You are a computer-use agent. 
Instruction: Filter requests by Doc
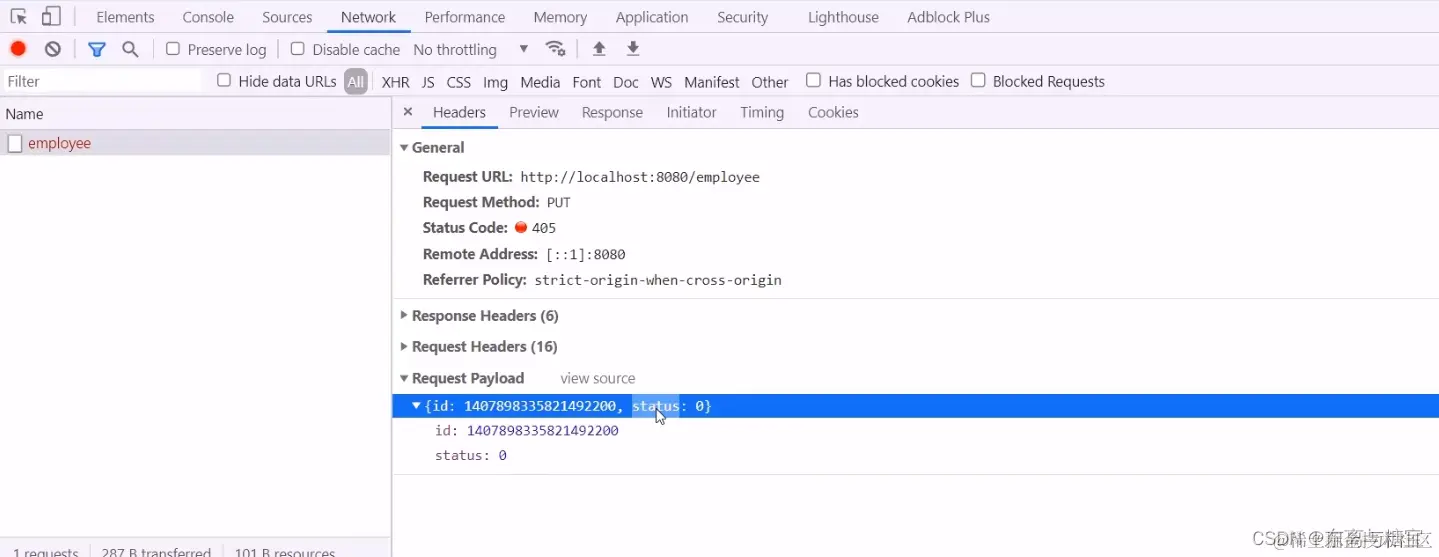(626, 82)
